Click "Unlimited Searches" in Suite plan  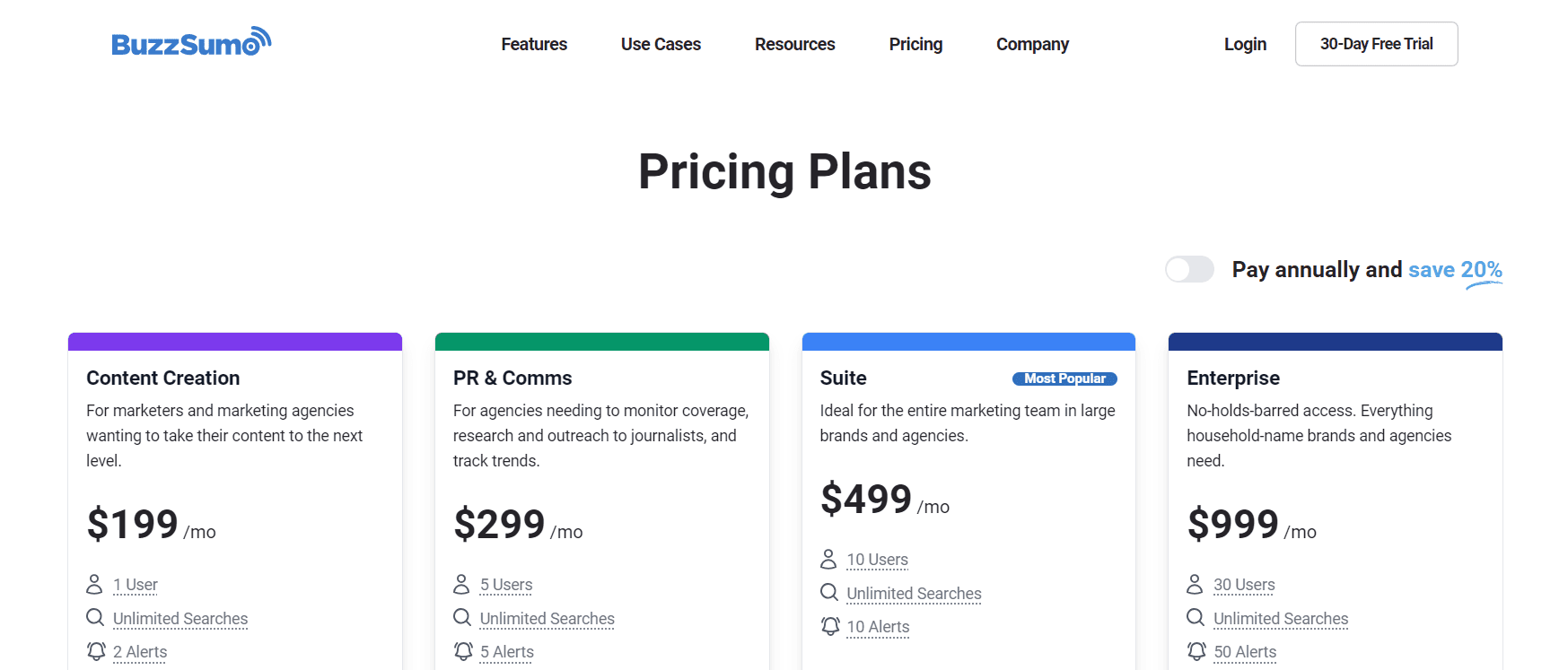point(914,594)
